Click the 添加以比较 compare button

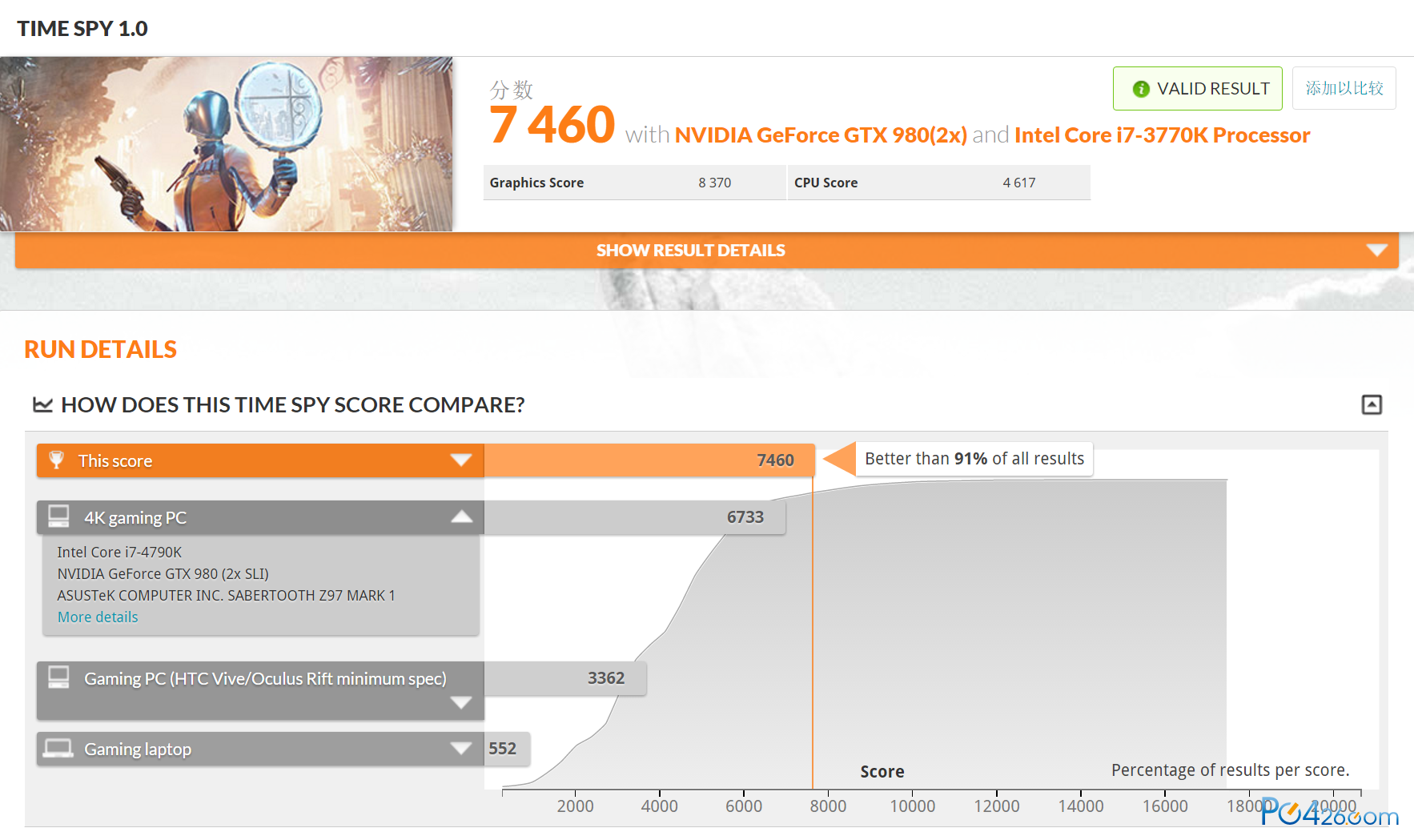(1344, 88)
